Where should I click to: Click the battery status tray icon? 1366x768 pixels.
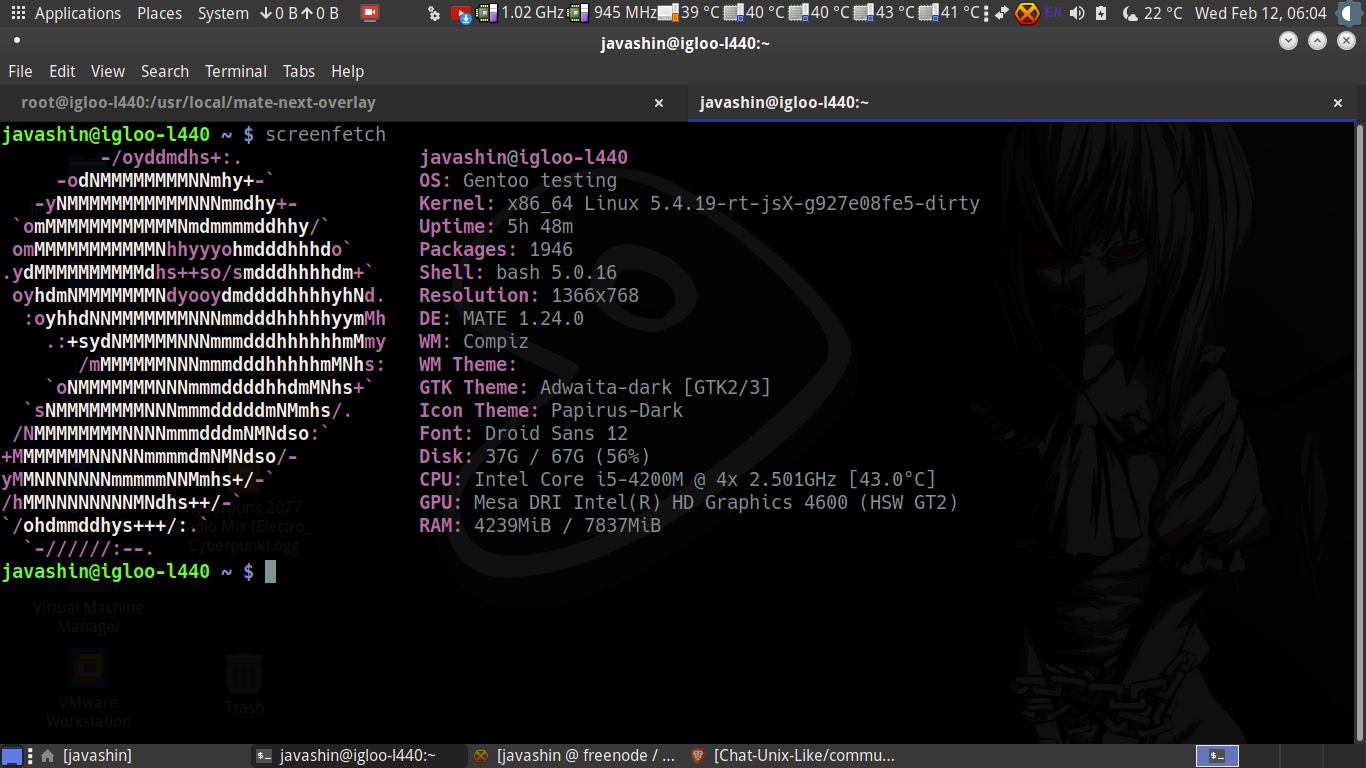[1101, 13]
